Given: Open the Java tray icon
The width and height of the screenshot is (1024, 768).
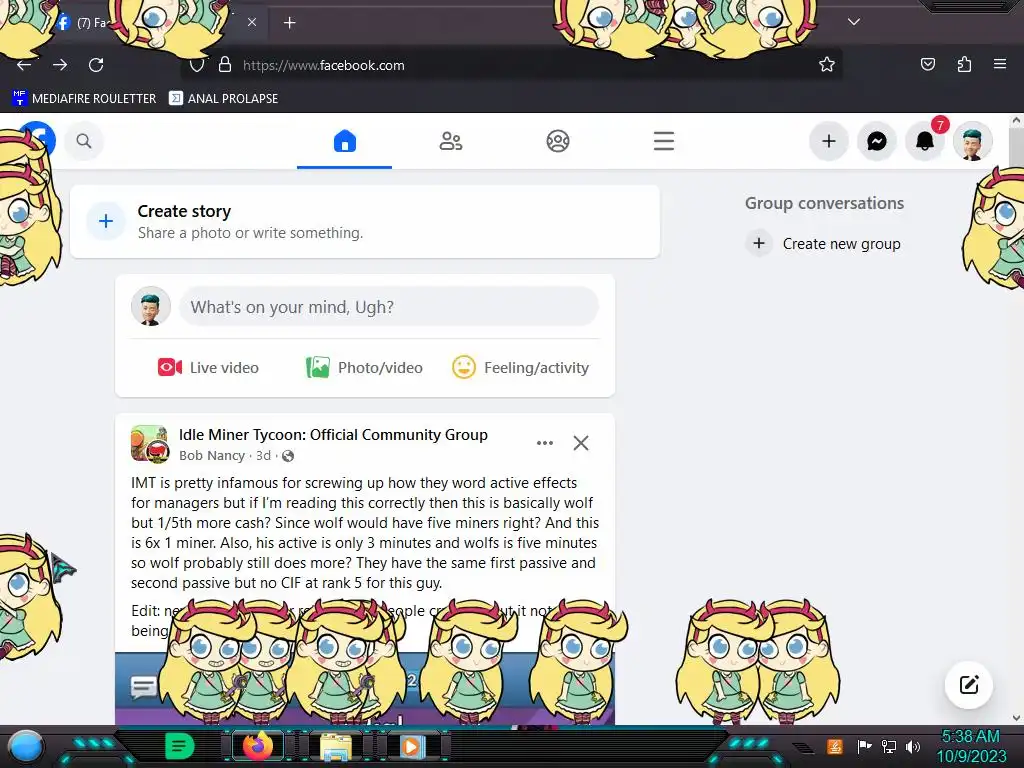Looking at the screenshot, I should 835,746.
